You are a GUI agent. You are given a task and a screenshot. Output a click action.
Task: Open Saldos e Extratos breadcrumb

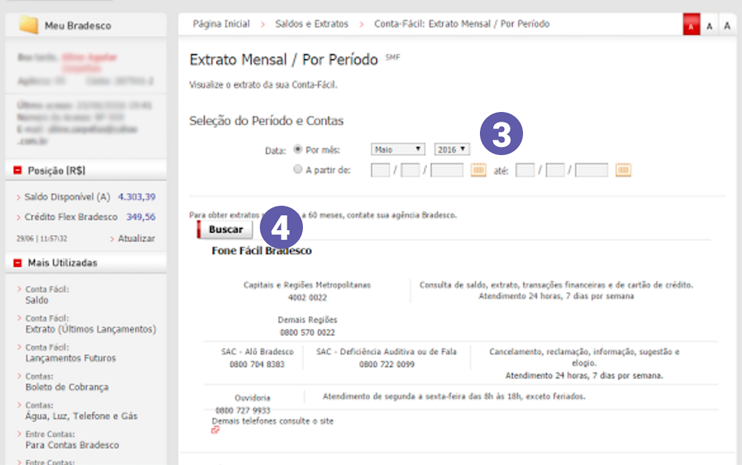312,24
